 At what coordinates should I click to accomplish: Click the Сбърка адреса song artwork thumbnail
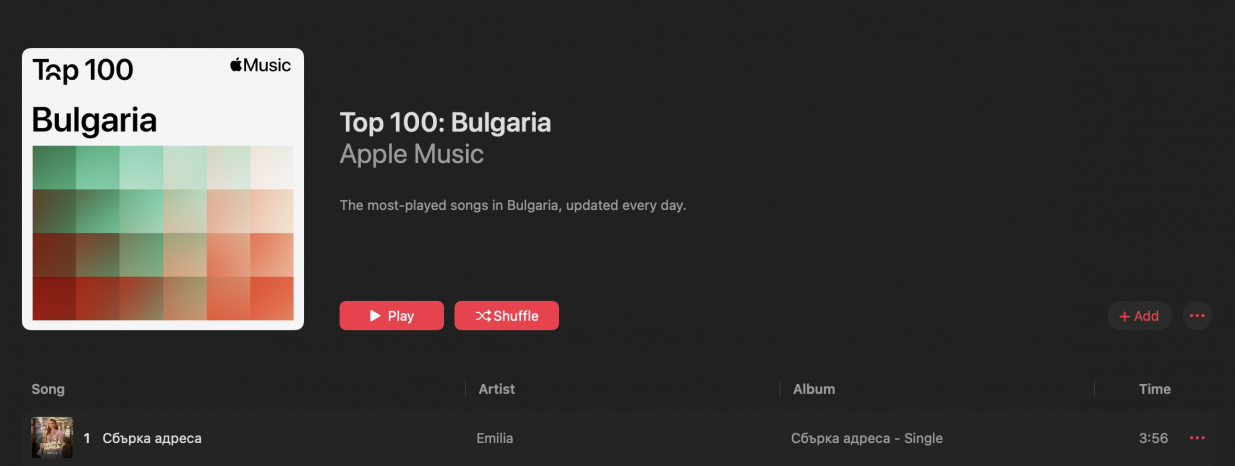[52, 438]
